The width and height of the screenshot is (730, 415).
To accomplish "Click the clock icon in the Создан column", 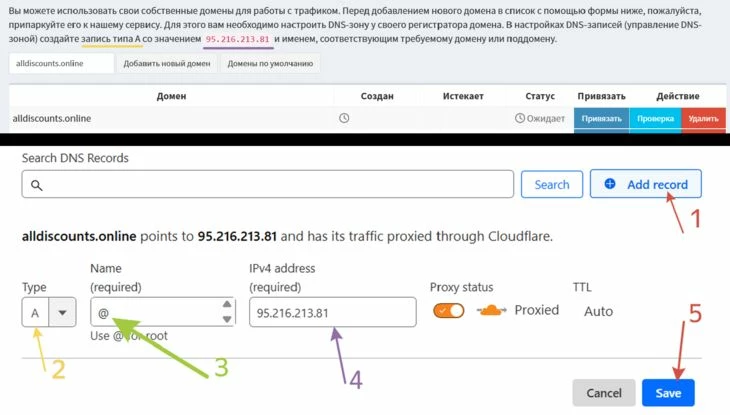I will (x=344, y=118).
